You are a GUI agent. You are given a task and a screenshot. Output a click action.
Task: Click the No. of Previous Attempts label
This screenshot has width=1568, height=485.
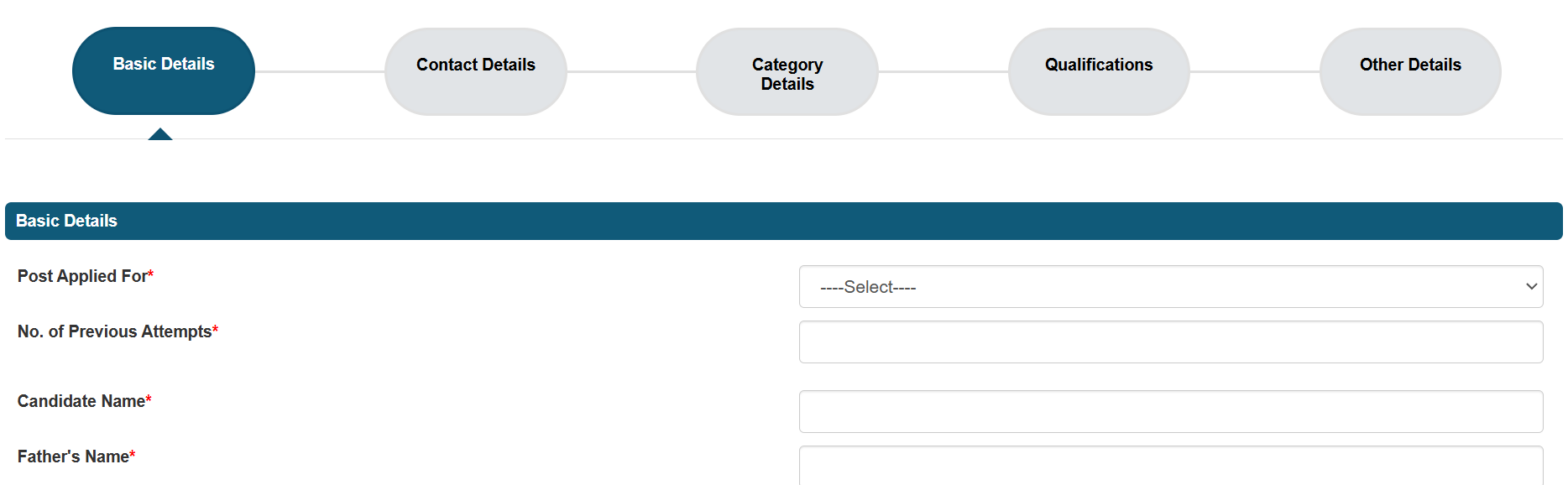pyautogui.click(x=114, y=331)
